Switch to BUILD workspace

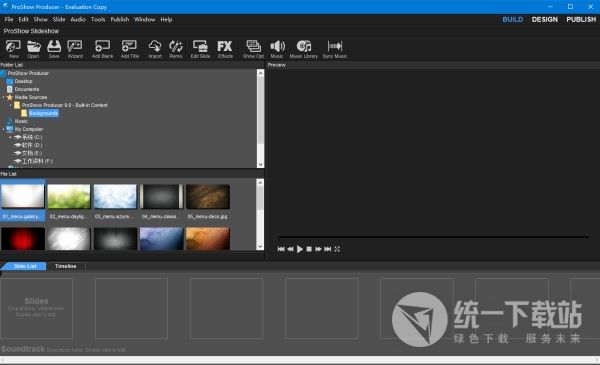[x=513, y=19]
